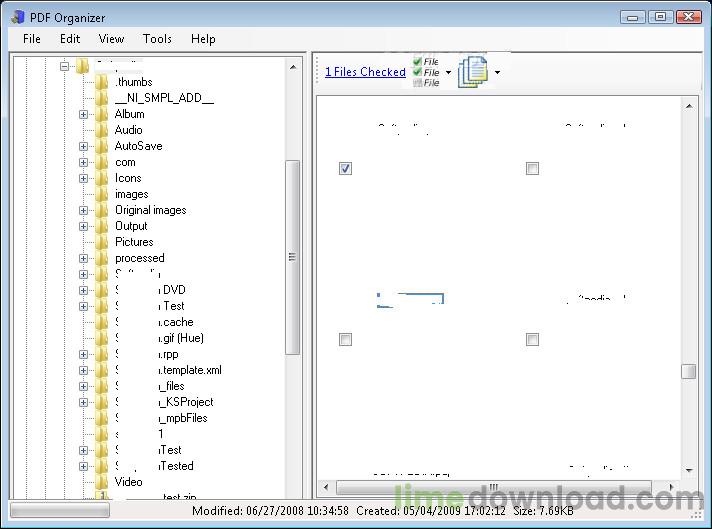The image size is (712, 529).
Task: Click the folder tree scroll-up arrow
Action: click(x=293, y=67)
